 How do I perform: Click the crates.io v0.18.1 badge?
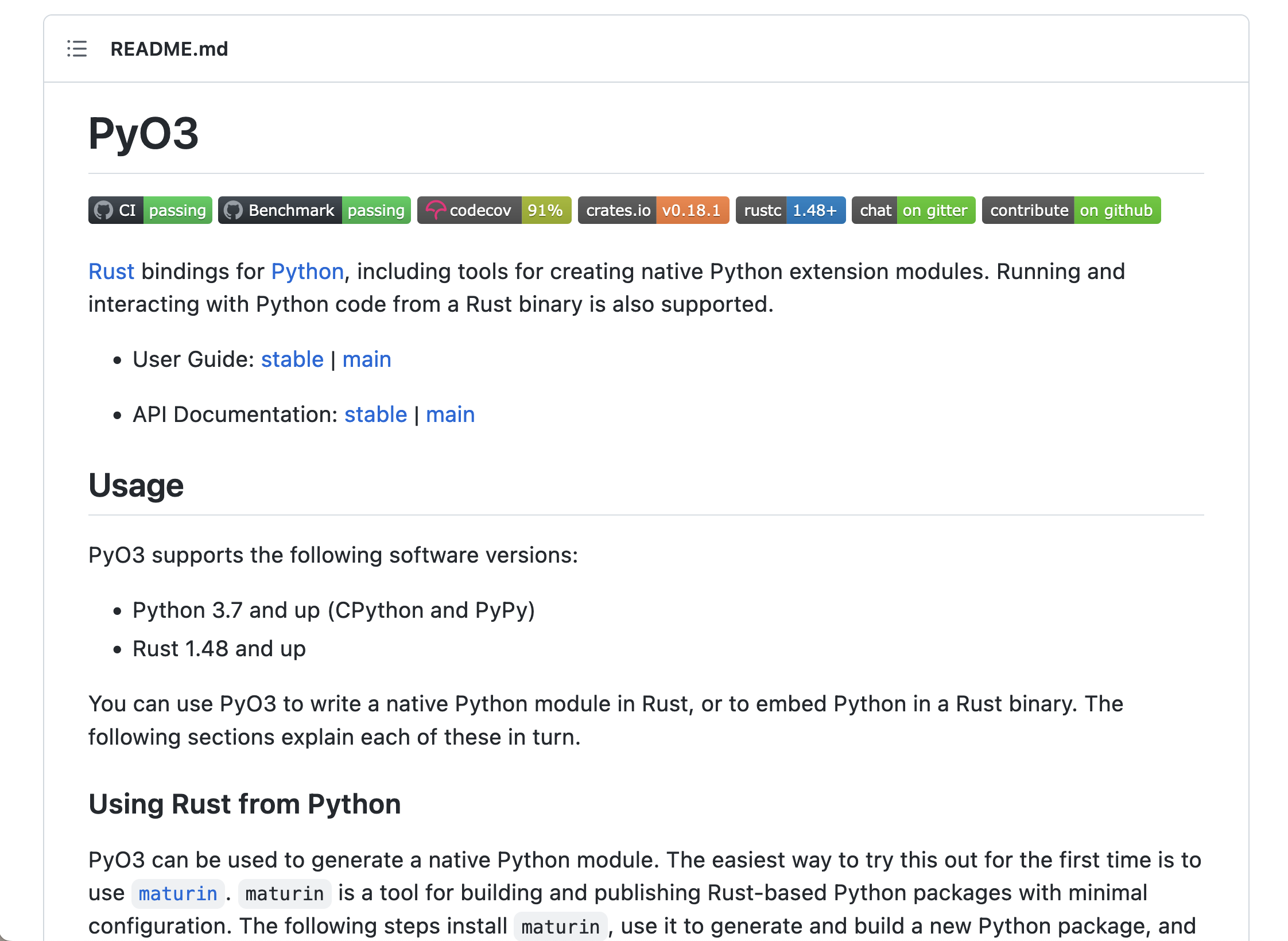653,210
